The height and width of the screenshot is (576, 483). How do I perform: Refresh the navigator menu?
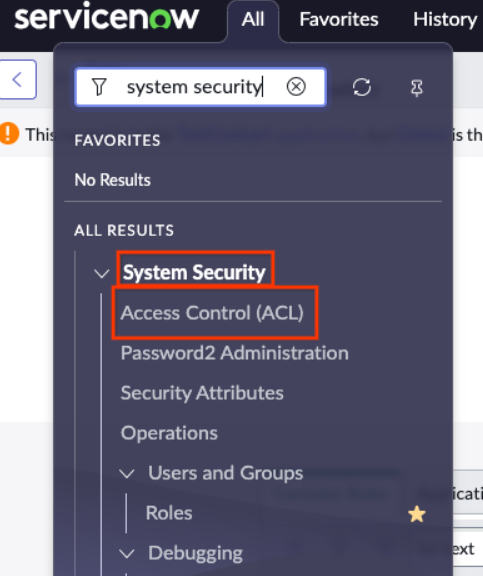362,87
